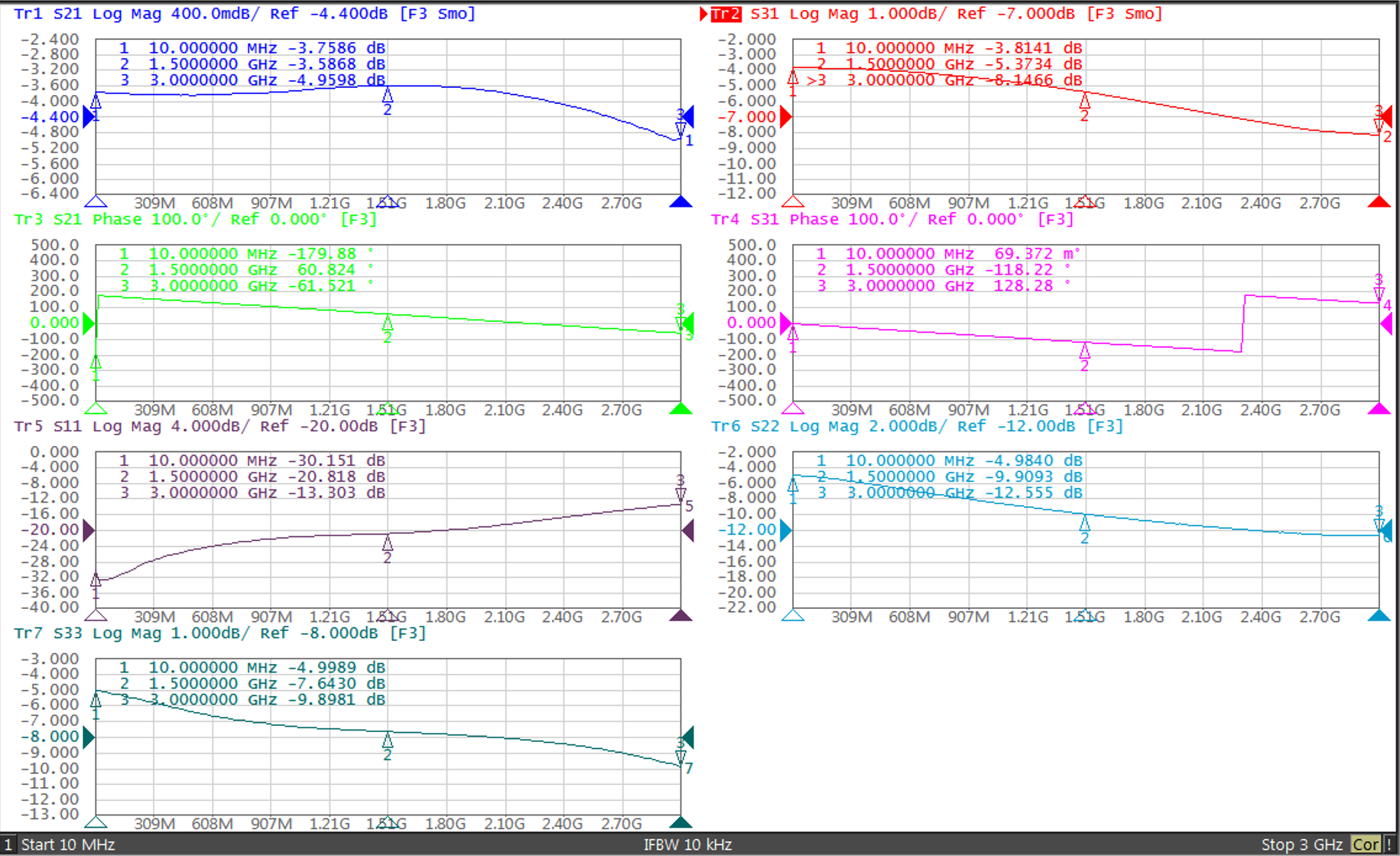1400x856 pixels.
Task: Click the teal start stimulus triangle below Tr7 graph
Action: 96,822
